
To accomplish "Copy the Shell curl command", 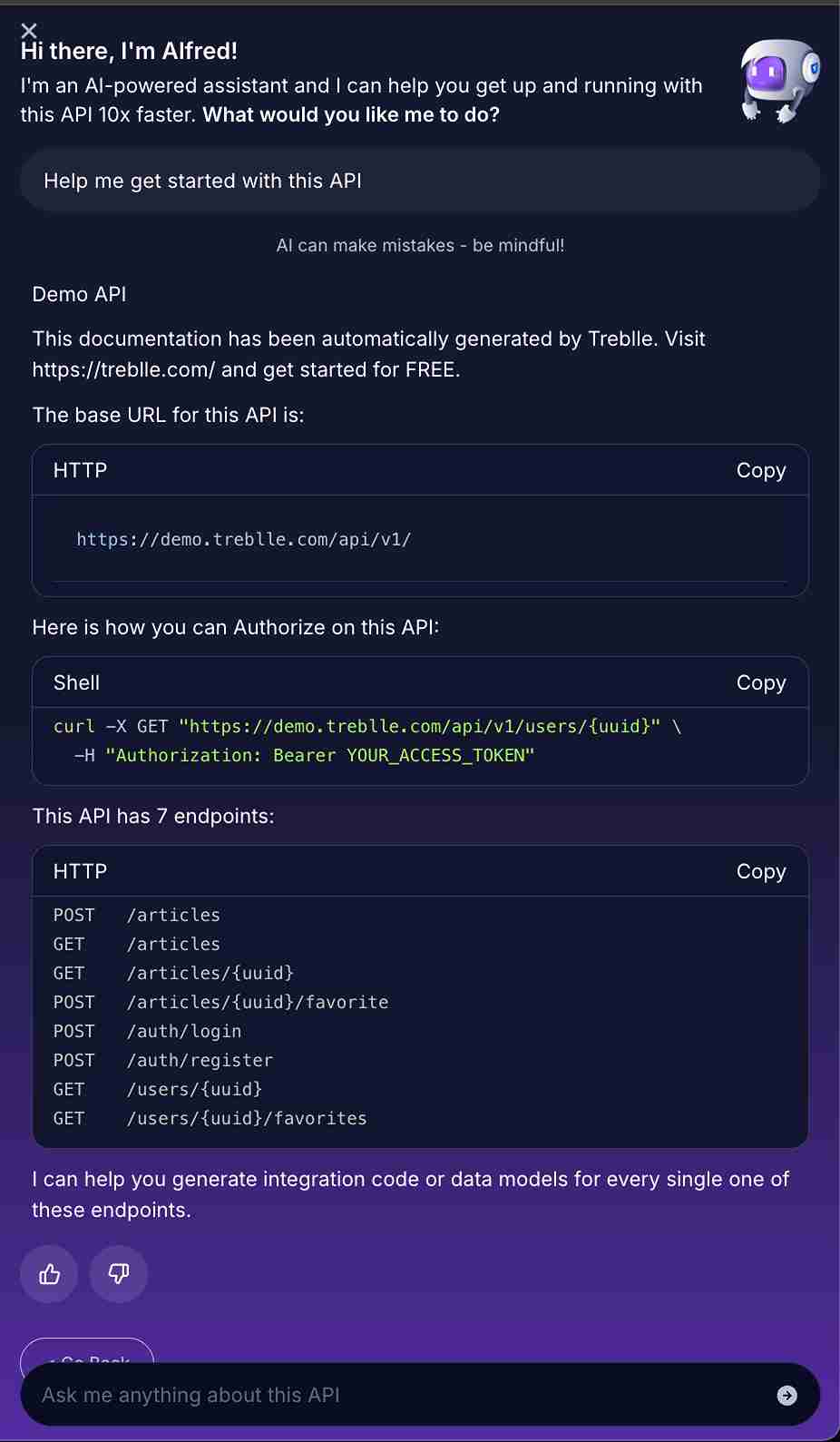I will click(760, 682).
